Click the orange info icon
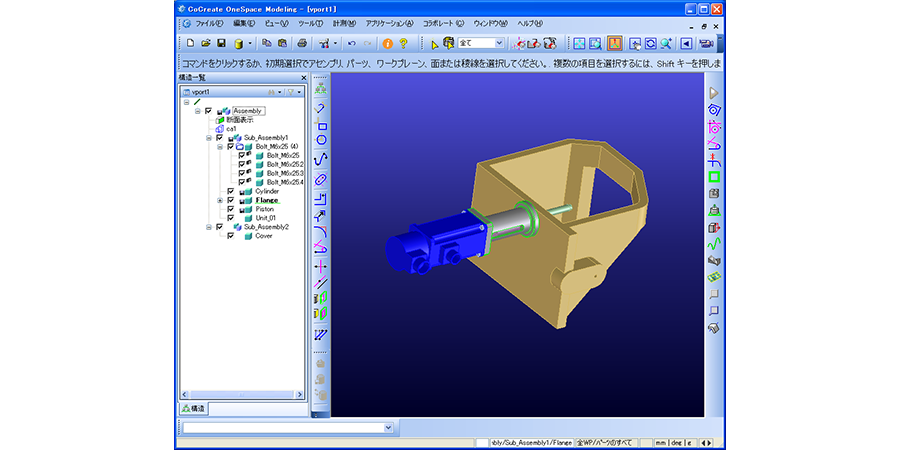This screenshot has width=900, height=450. click(388, 44)
